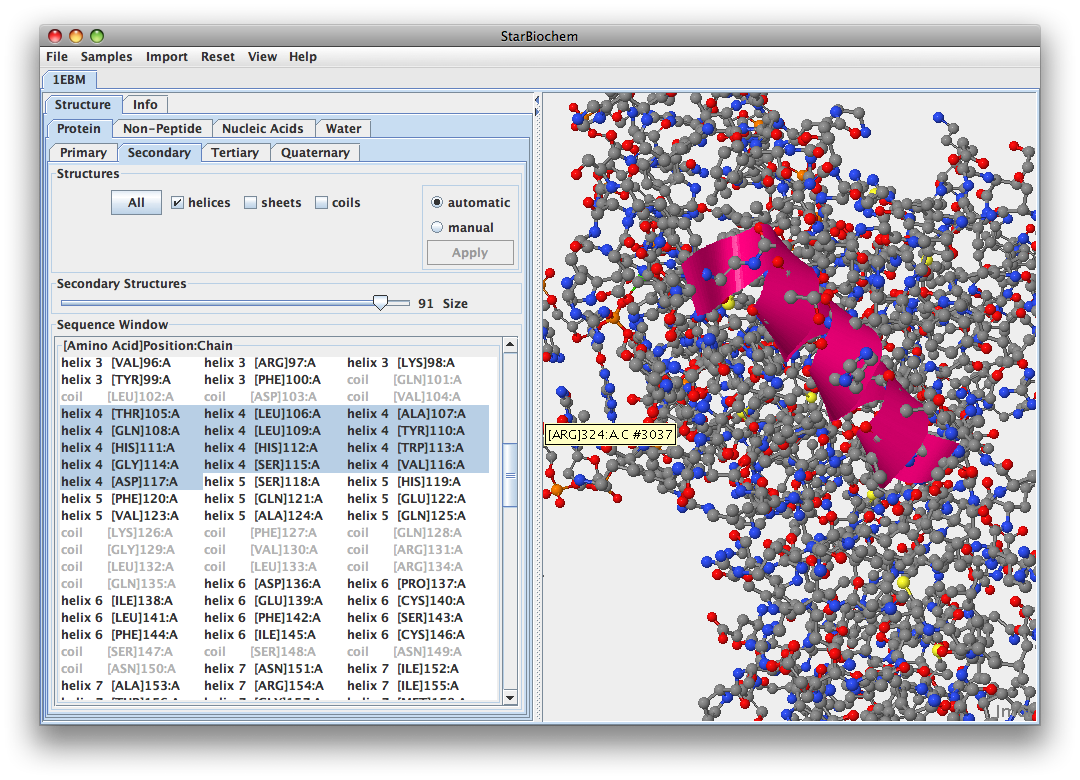The image size is (1080, 780).
Task: Open the Samples menu
Action: [x=106, y=57]
